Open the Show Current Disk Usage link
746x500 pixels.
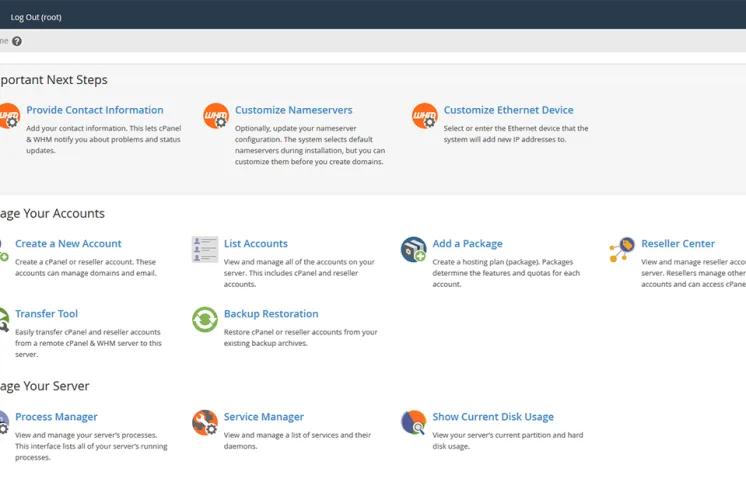(493, 417)
